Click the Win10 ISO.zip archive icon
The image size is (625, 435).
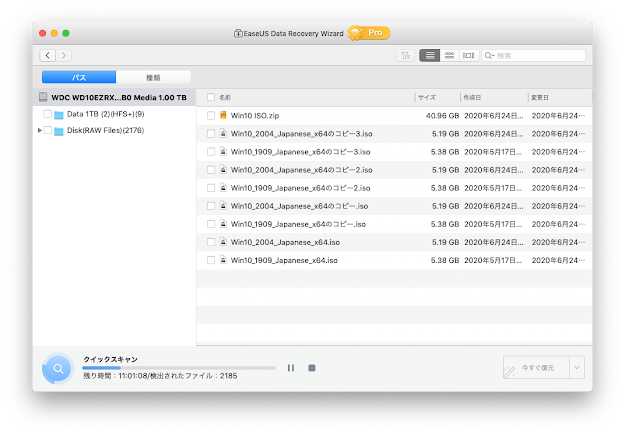point(223,115)
